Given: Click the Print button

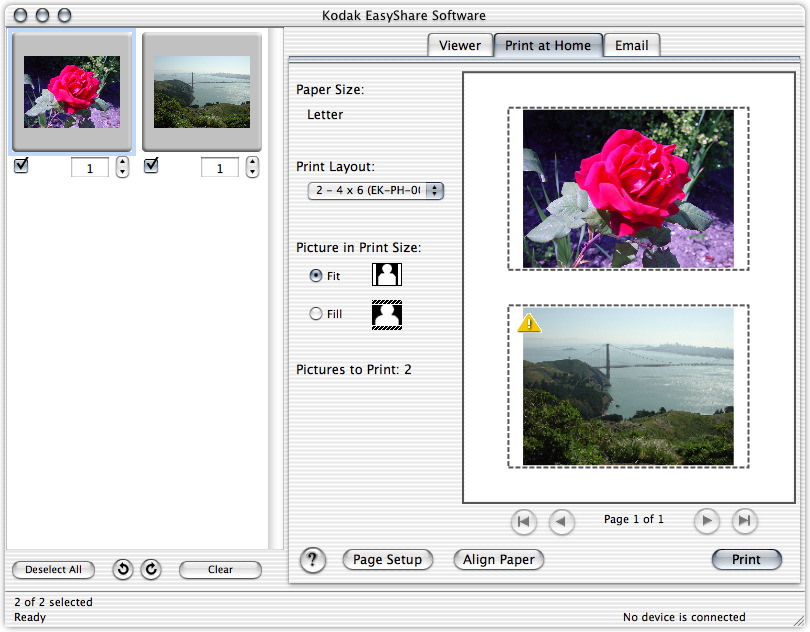Looking at the screenshot, I should point(746,560).
